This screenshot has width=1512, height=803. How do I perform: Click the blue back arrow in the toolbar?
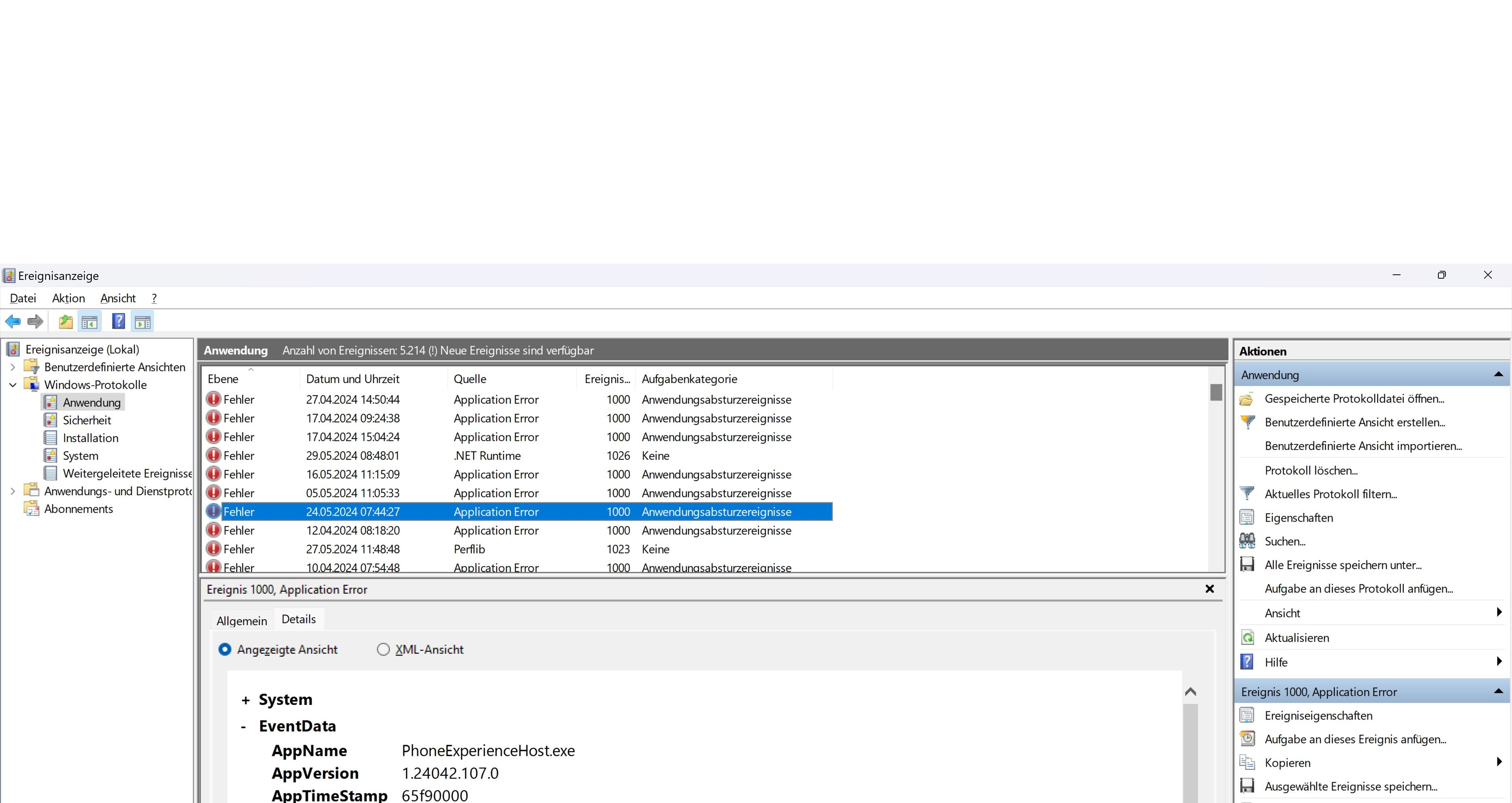(x=12, y=321)
